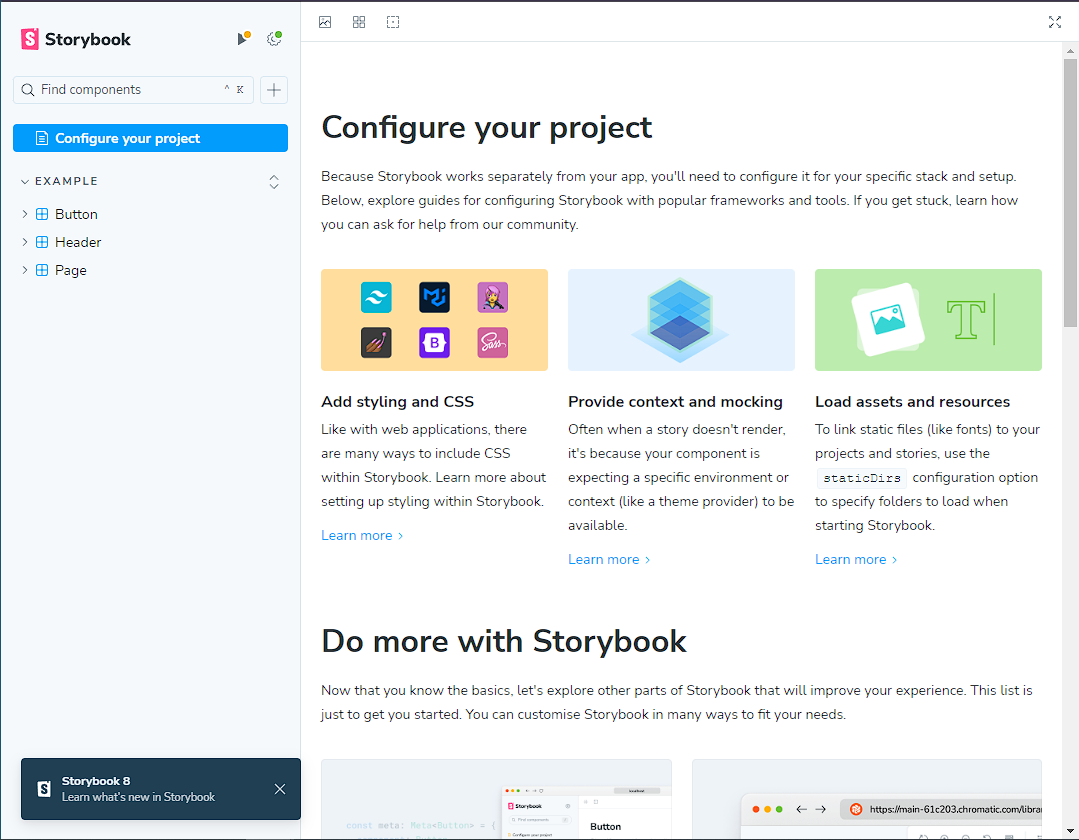Click the Storybook logo

tap(76, 39)
